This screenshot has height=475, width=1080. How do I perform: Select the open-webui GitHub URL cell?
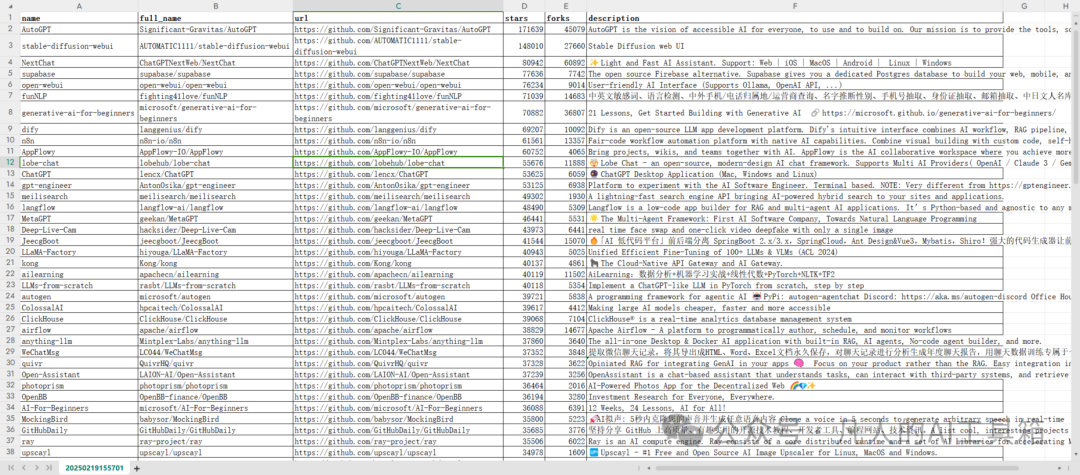pyautogui.click(x=397, y=85)
